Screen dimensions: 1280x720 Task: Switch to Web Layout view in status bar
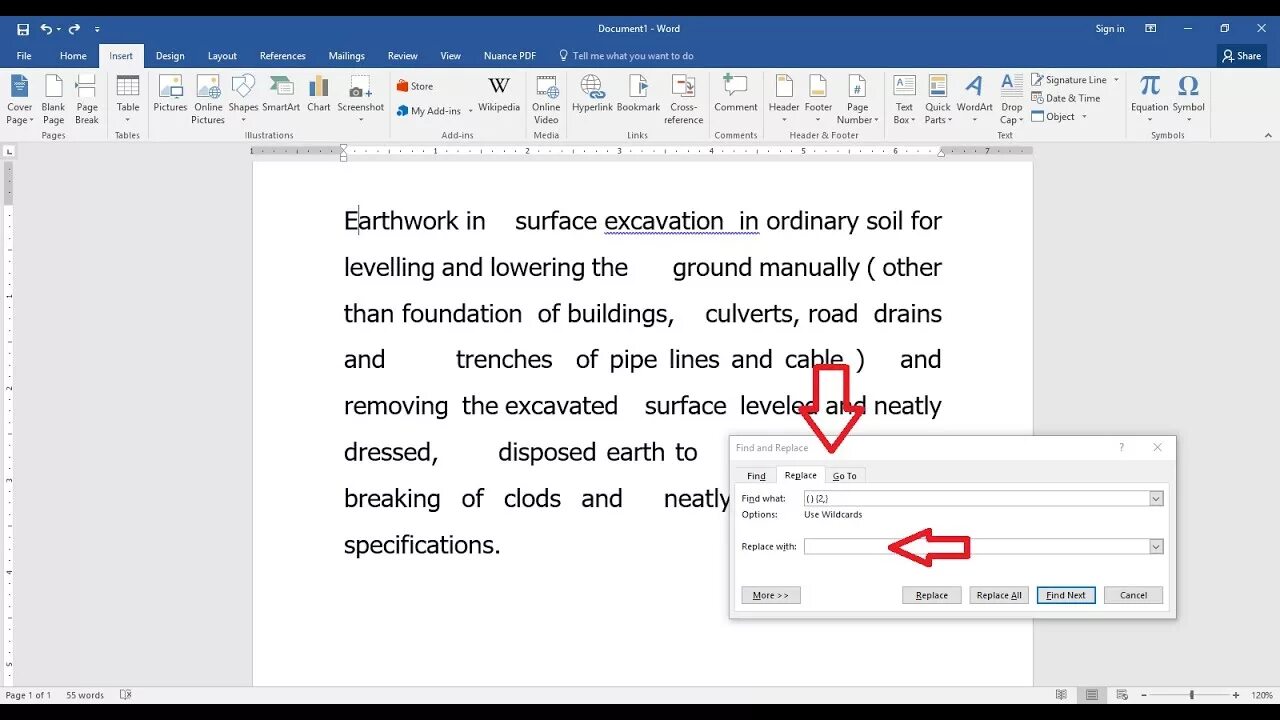click(1122, 695)
